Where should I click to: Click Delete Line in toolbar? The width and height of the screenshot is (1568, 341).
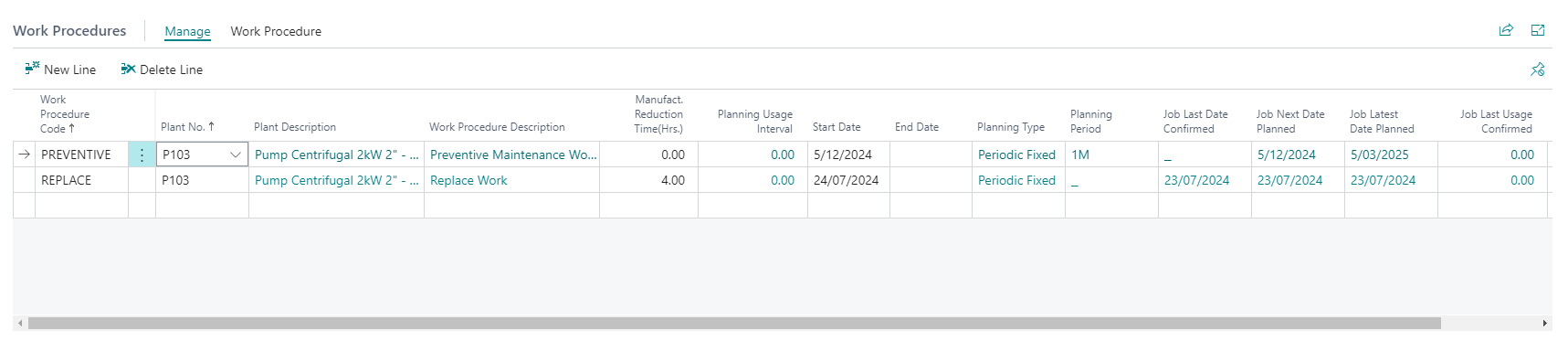coord(162,69)
